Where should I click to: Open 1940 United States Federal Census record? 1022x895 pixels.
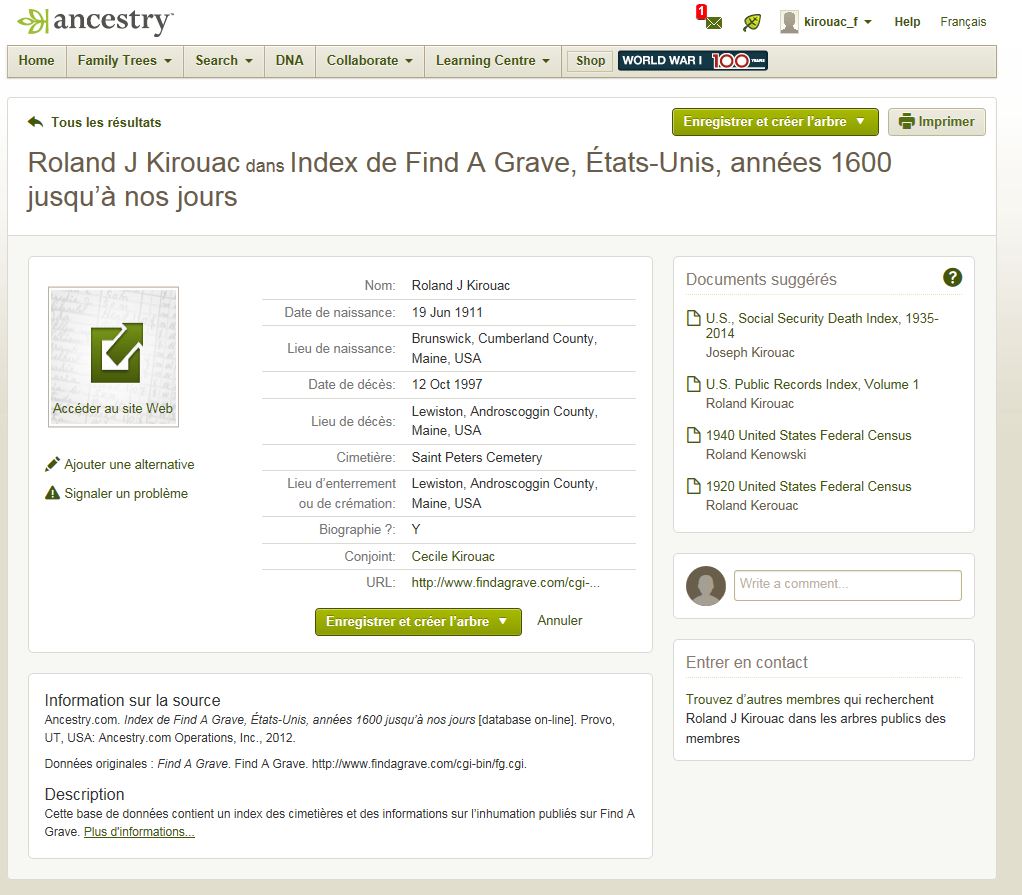pos(808,435)
